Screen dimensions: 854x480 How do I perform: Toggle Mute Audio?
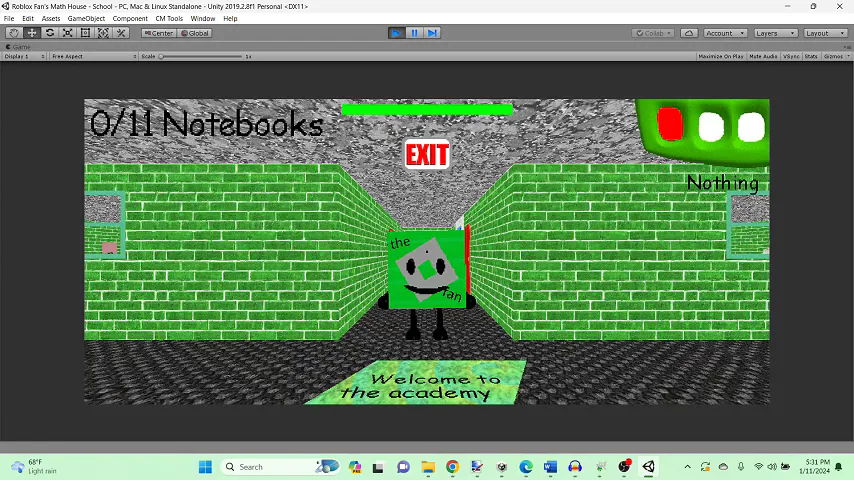click(x=762, y=56)
